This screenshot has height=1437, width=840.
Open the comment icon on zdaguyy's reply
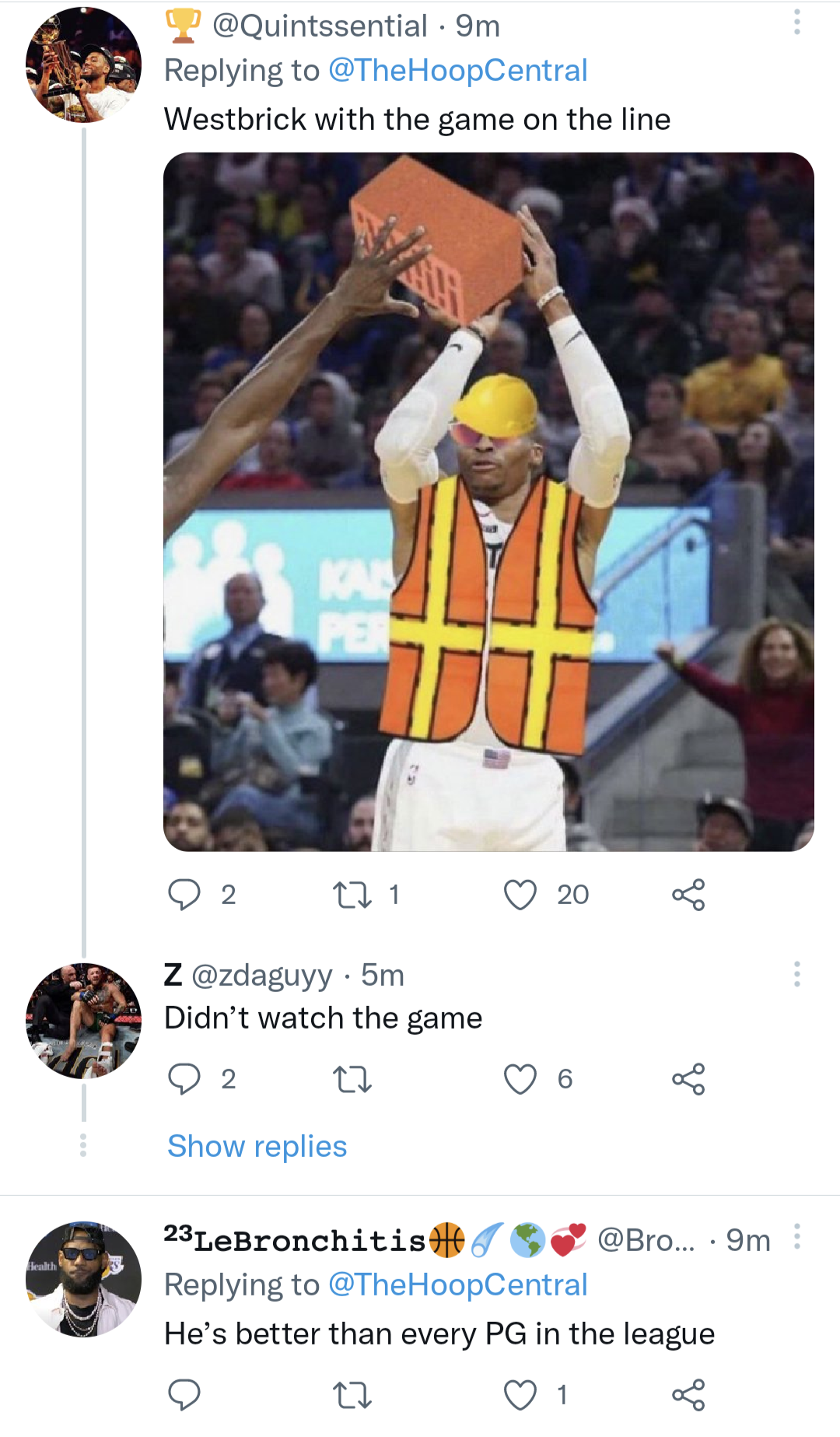click(185, 1079)
